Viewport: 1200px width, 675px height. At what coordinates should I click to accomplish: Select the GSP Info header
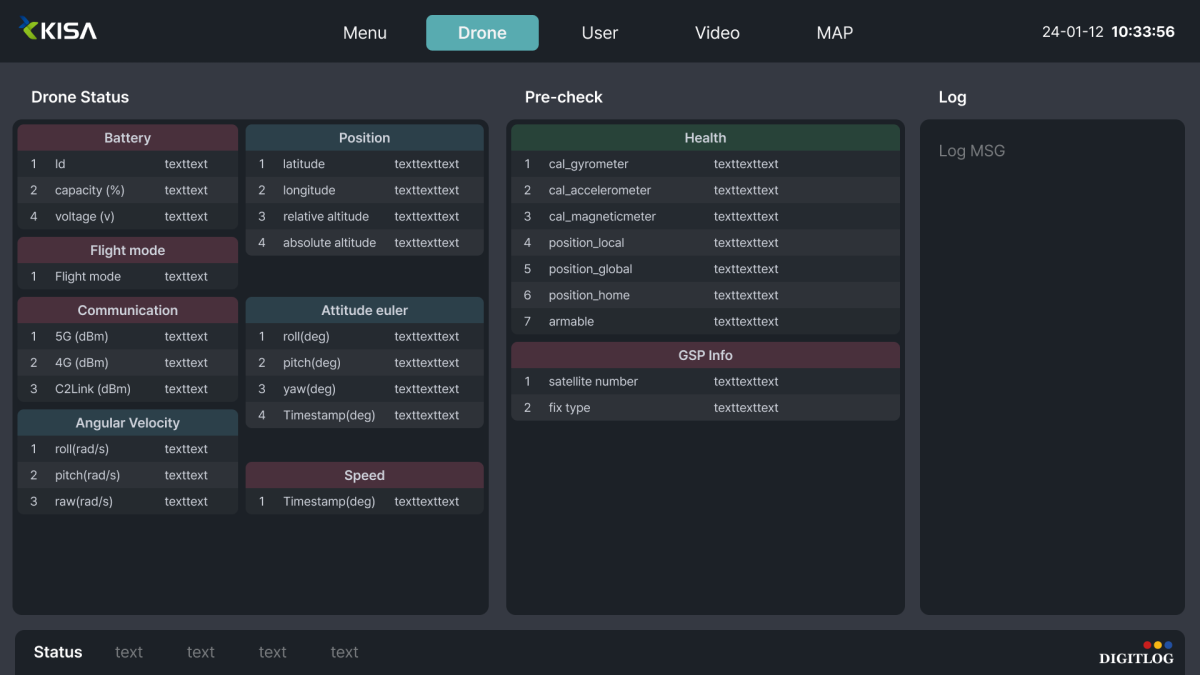click(x=705, y=355)
